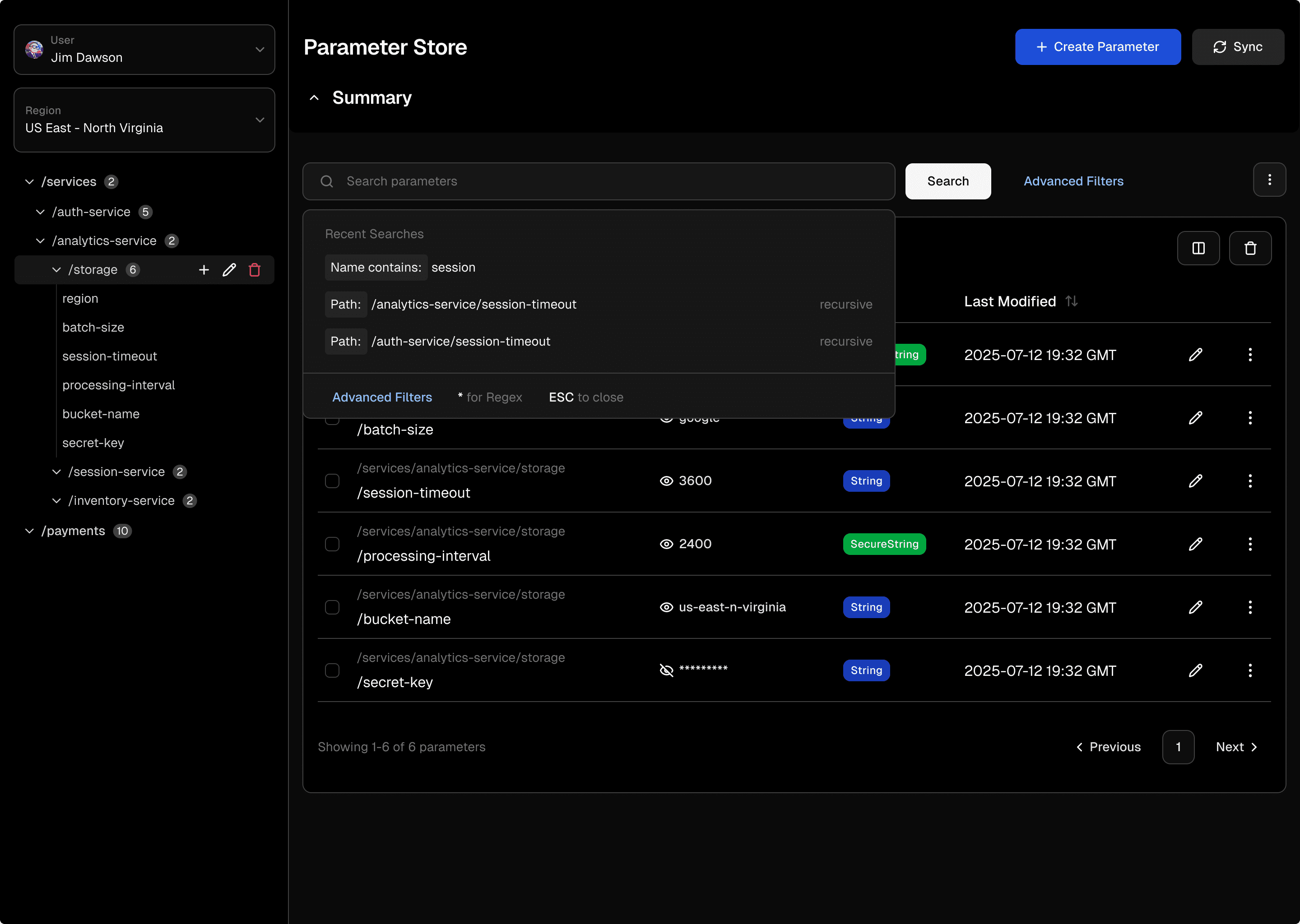Click trash icon above Last Modified column
The width and height of the screenshot is (1300, 924).
pyautogui.click(x=1250, y=248)
